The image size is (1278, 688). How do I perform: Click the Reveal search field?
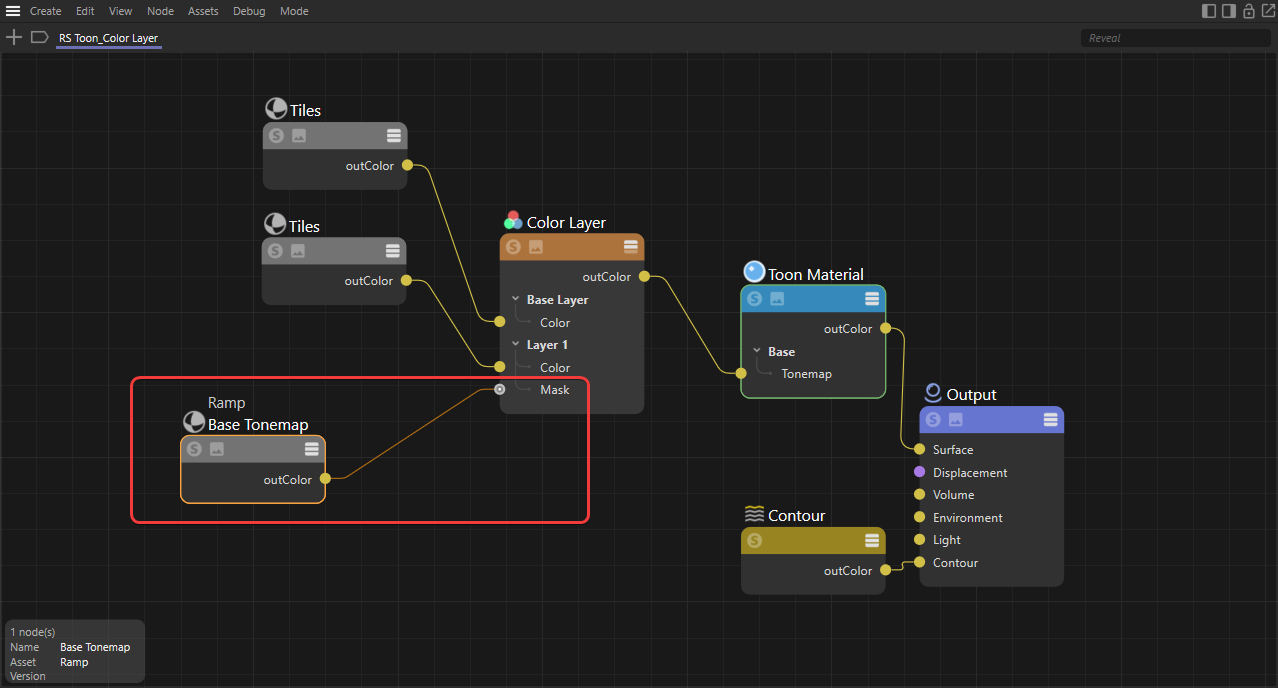[x=1174, y=38]
